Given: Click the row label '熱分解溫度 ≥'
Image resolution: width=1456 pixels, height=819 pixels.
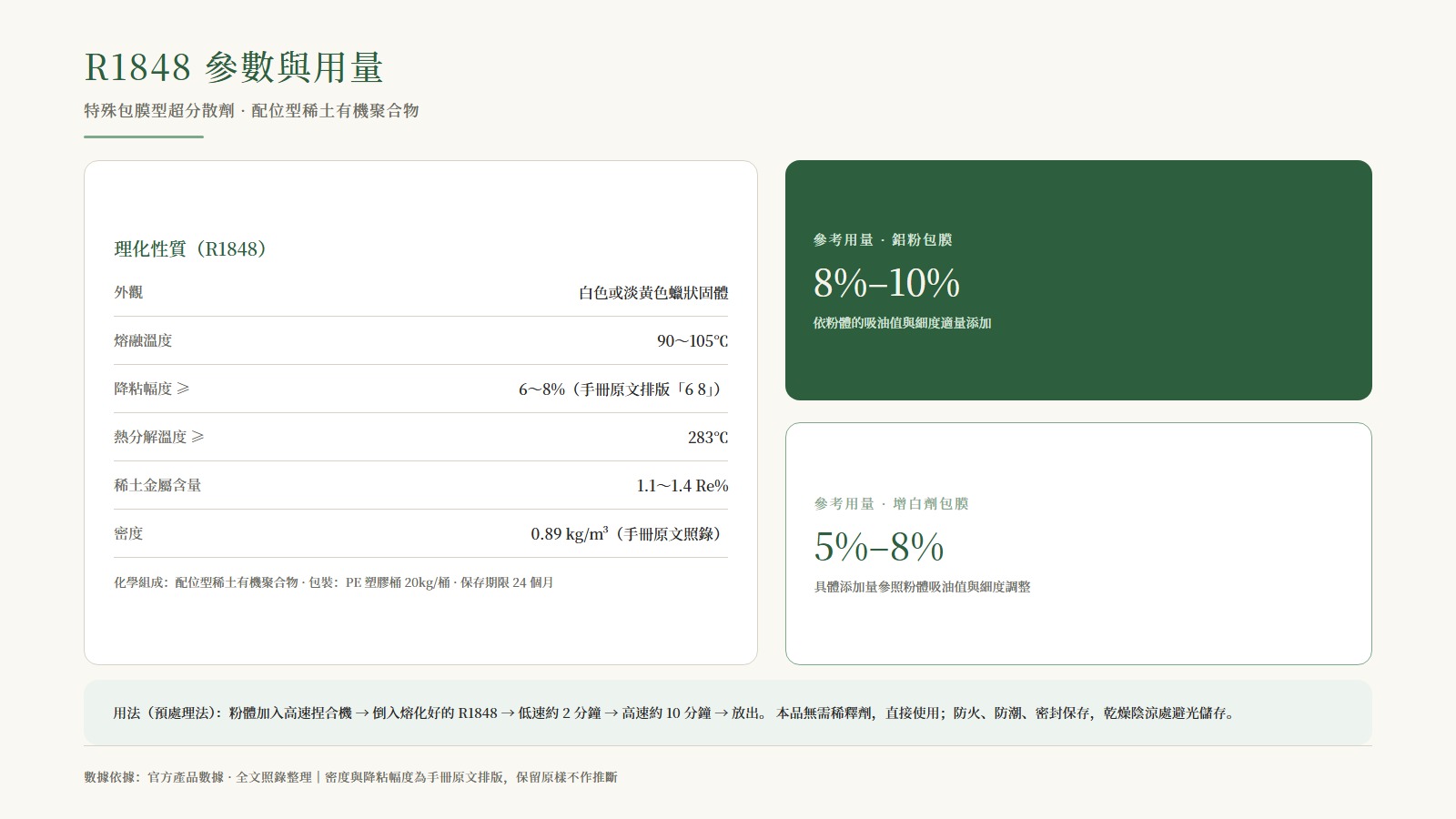Looking at the screenshot, I should (x=159, y=437).
